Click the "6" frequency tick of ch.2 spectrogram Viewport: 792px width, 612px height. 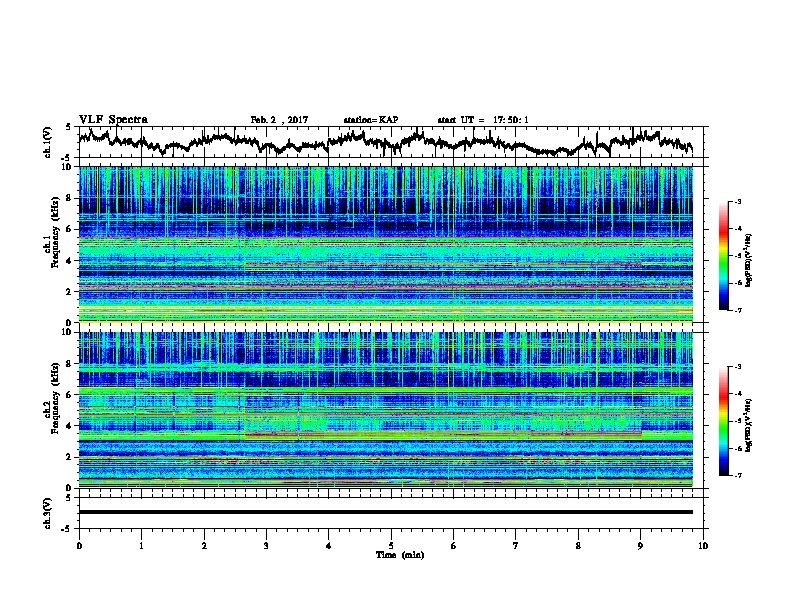pos(71,394)
